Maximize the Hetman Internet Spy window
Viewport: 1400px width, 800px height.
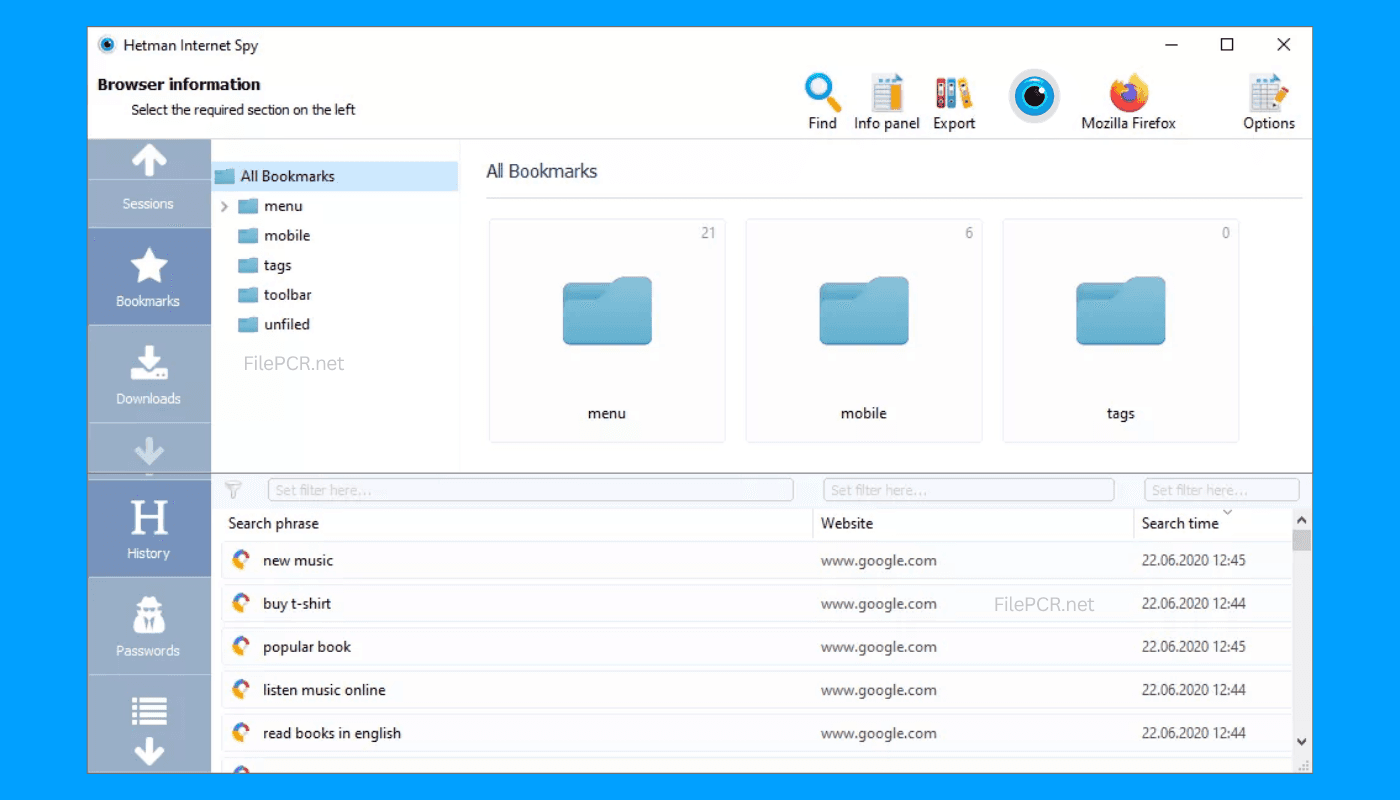pos(1227,44)
